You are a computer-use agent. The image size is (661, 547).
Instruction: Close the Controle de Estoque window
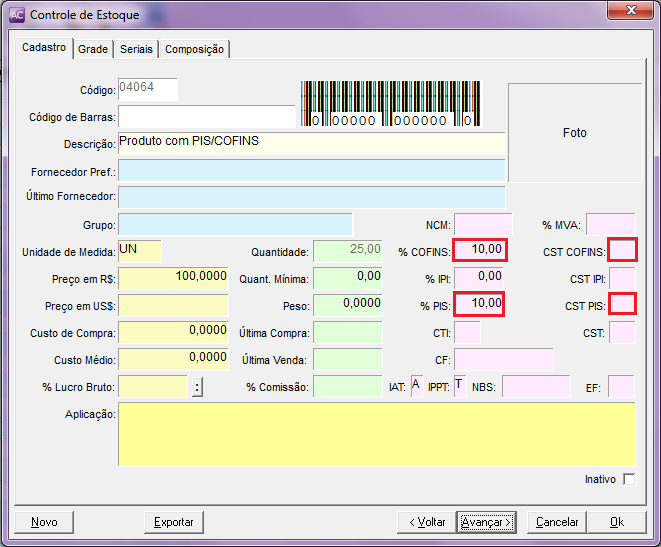629,13
